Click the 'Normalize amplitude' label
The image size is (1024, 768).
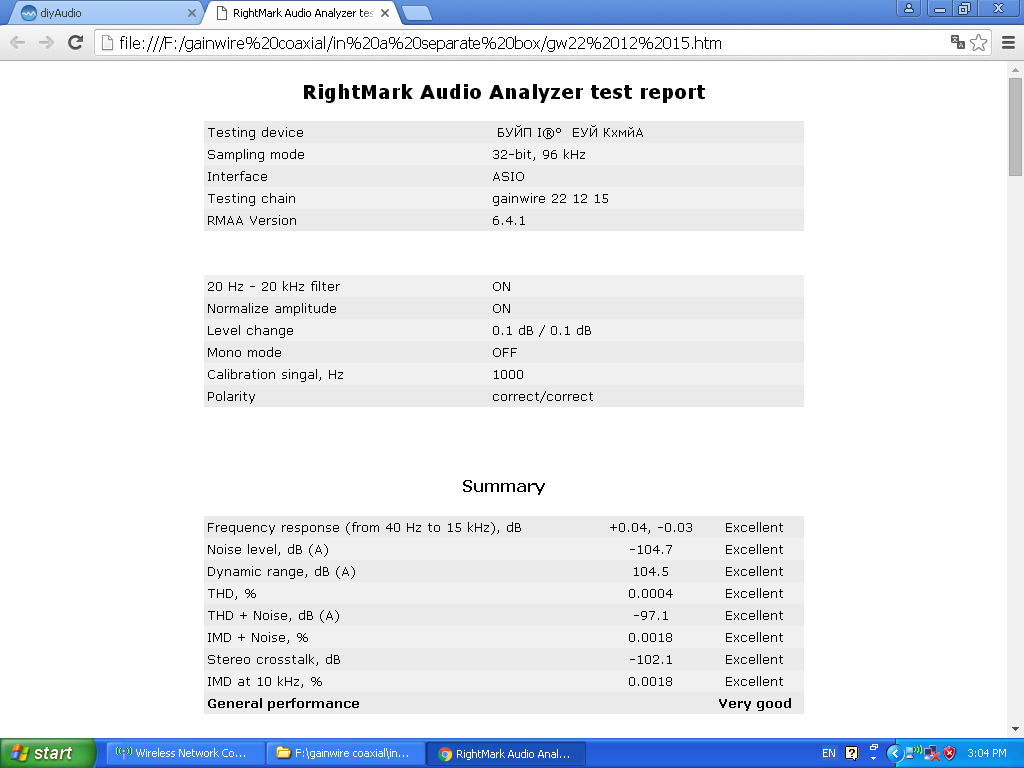[x=272, y=308]
